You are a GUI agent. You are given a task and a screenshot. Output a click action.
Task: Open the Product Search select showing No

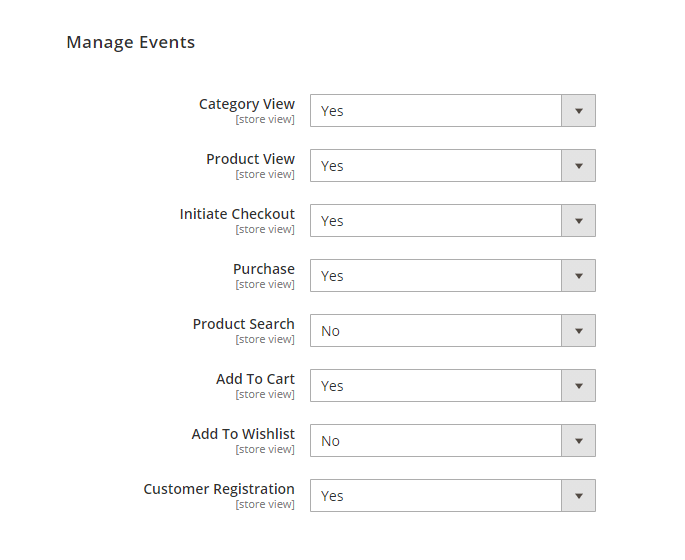(436, 331)
